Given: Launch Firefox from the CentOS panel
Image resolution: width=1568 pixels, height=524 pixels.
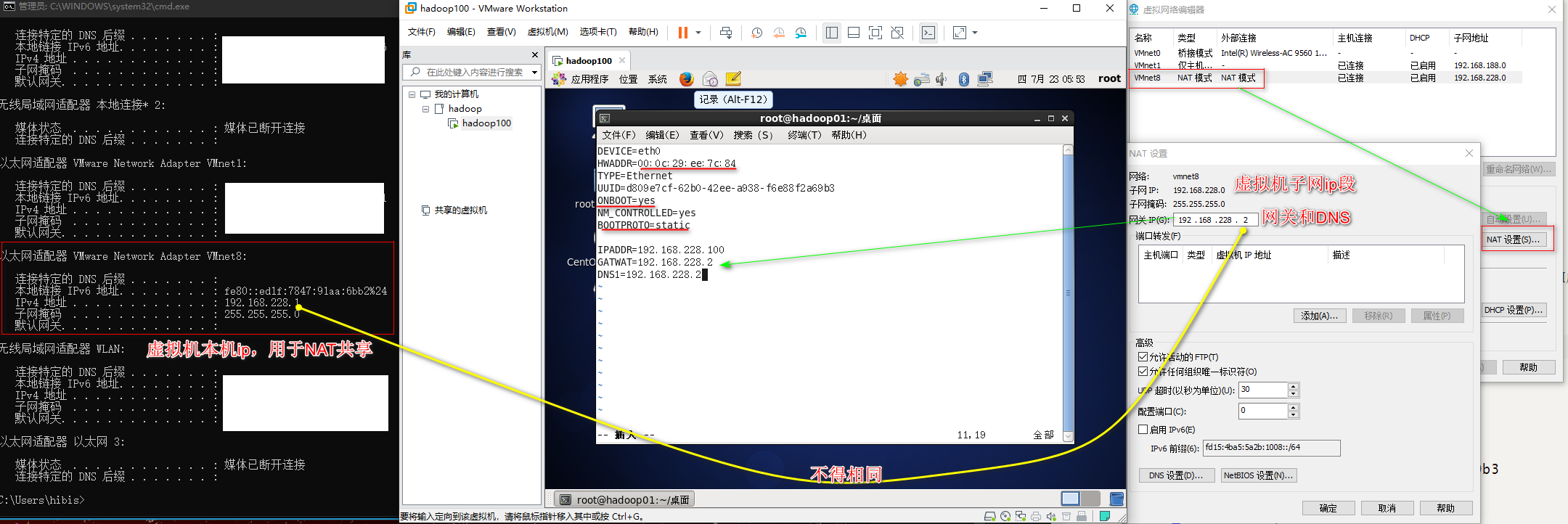Looking at the screenshot, I should tap(687, 79).
